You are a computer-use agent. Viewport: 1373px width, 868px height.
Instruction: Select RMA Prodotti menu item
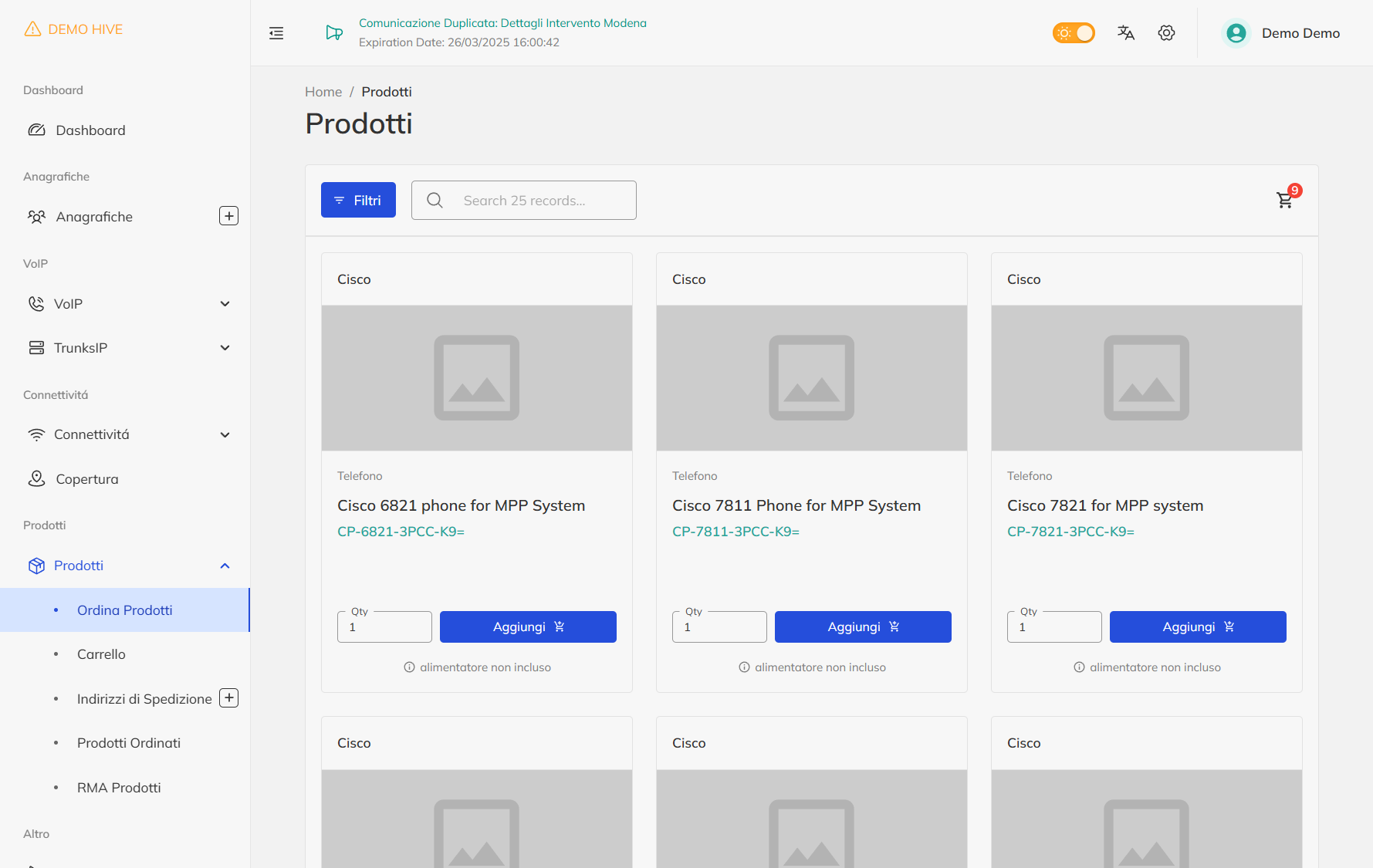(119, 788)
